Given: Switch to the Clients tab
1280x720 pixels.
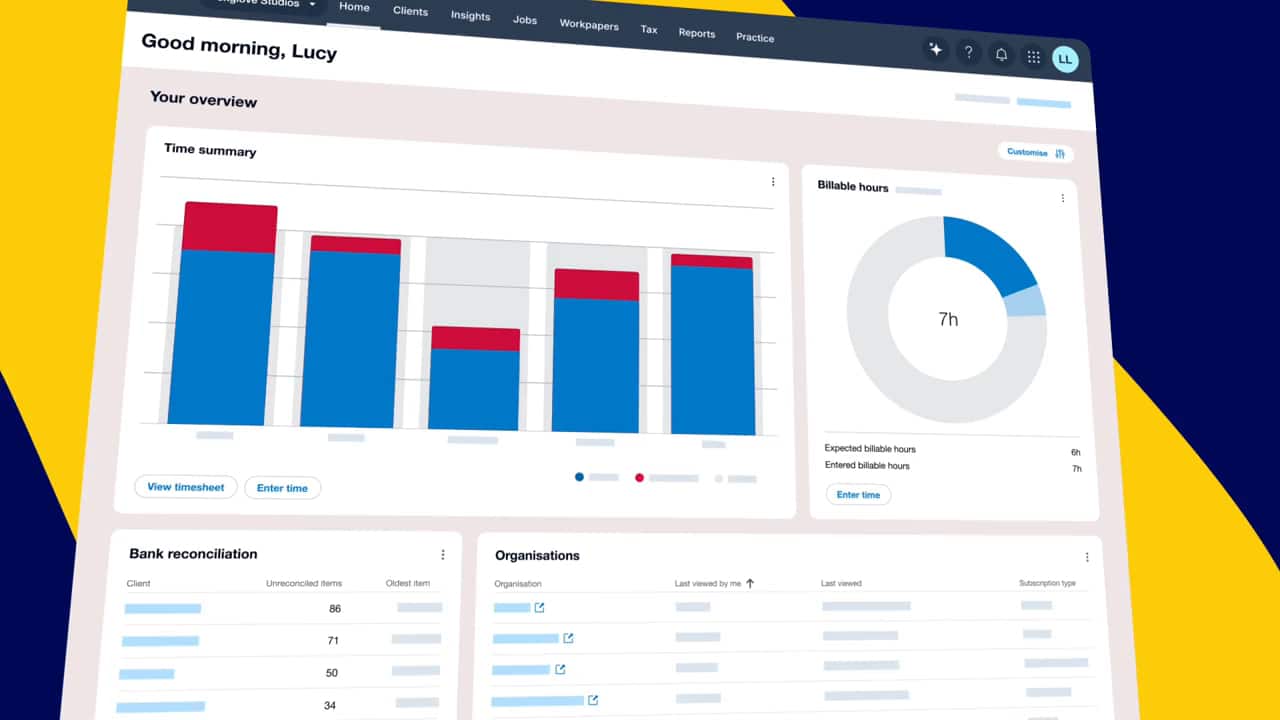Looking at the screenshot, I should tap(410, 11).
